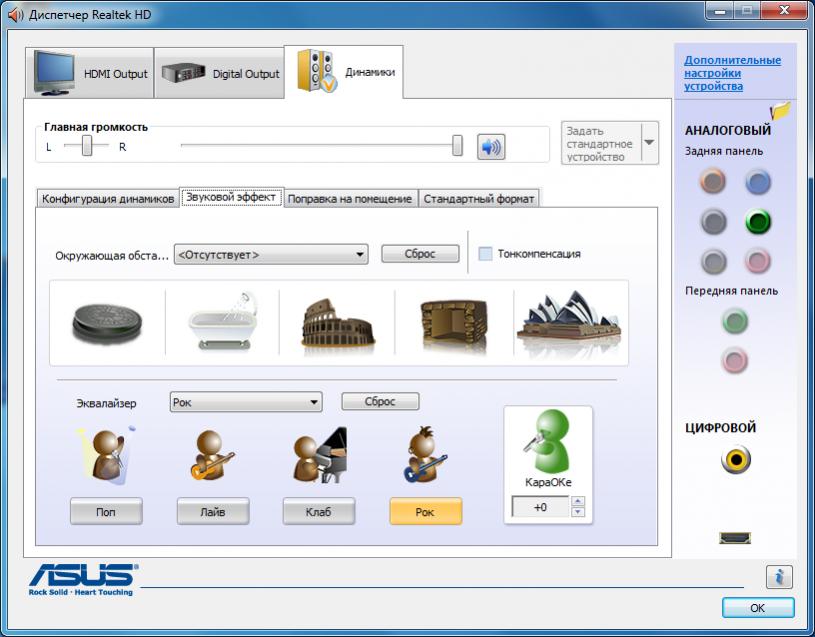Click the mute speaker volume icon
Image resolution: width=815 pixels, height=637 pixels.
[491, 146]
